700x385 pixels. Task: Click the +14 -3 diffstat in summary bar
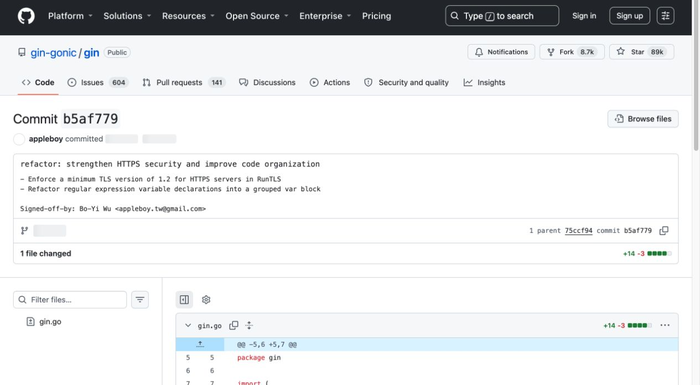647,253
